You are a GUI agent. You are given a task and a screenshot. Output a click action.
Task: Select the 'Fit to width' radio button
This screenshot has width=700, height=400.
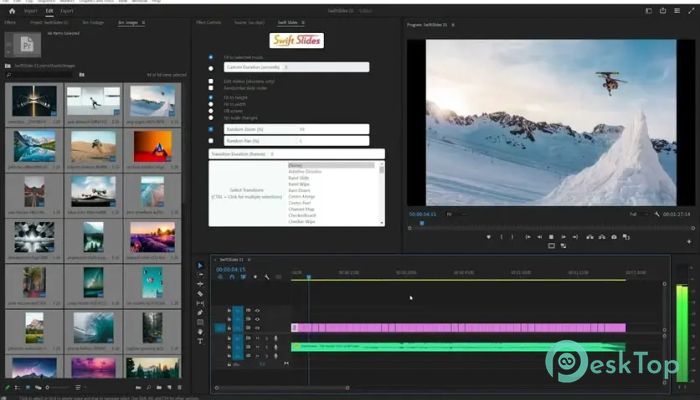click(x=211, y=104)
